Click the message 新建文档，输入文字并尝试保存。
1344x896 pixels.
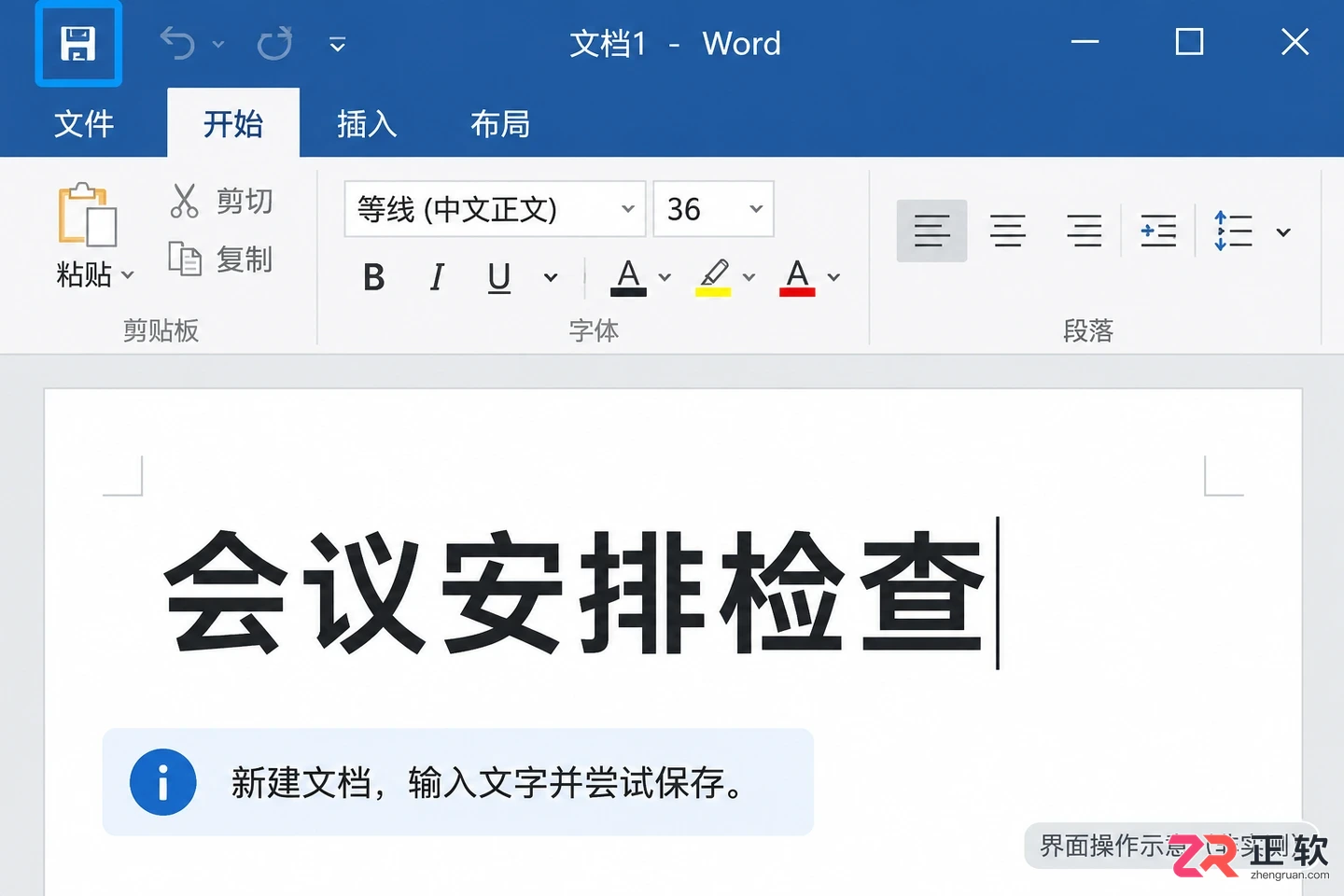click(x=487, y=782)
